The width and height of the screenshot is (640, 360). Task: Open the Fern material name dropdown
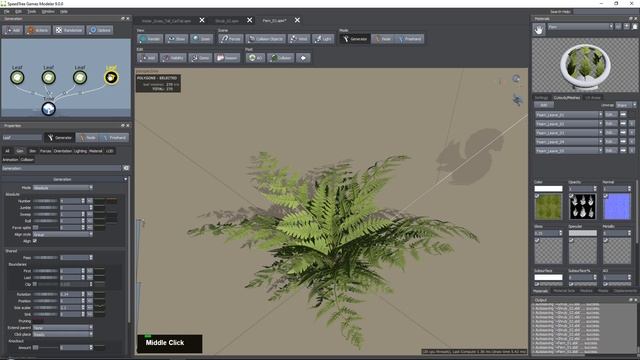(x=580, y=27)
